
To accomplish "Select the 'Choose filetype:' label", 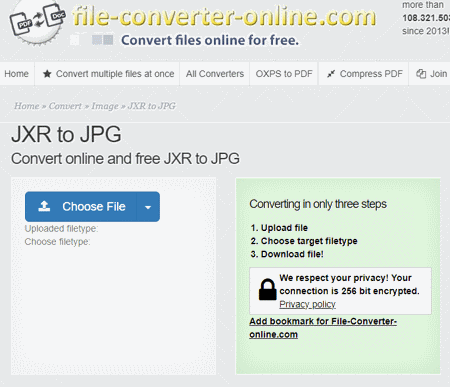I will (57, 242).
